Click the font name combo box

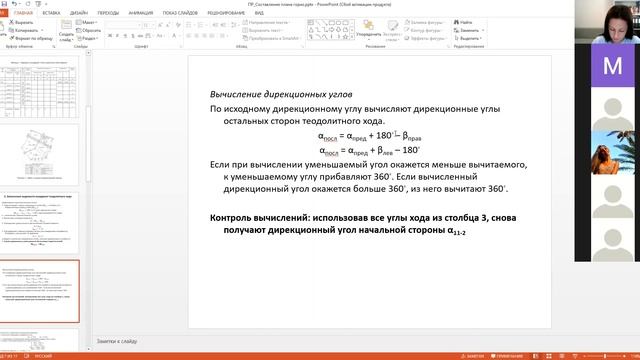pyautogui.click(x=123, y=25)
